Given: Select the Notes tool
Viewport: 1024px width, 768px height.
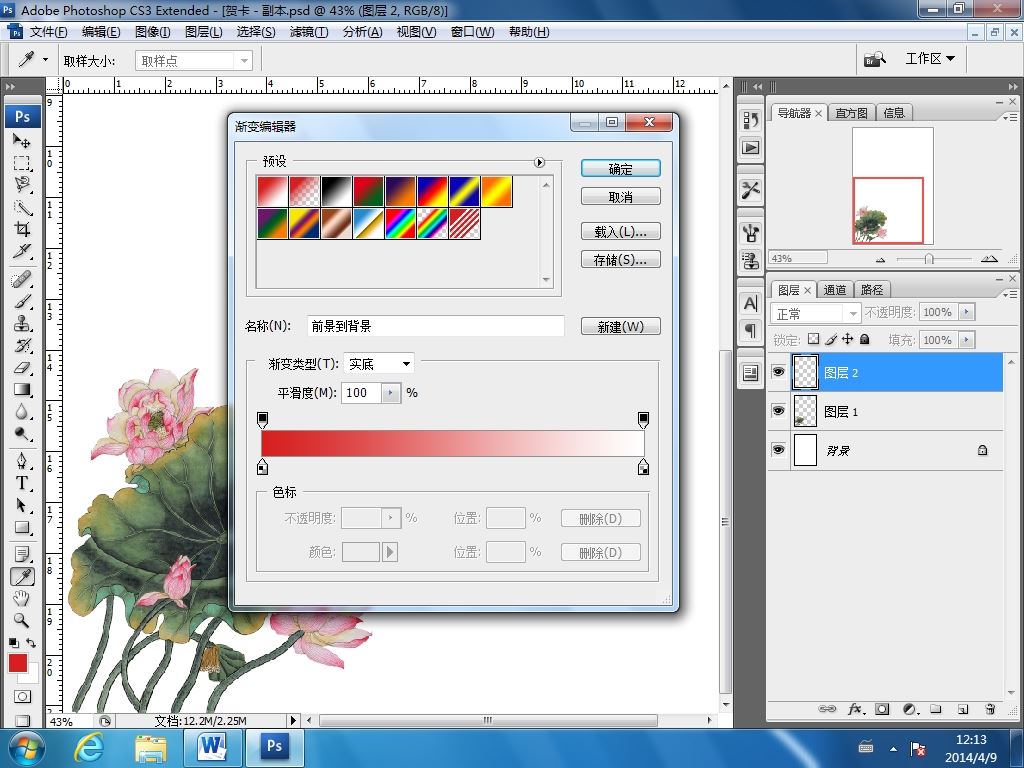Looking at the screenshot, I should click(22, 555).
